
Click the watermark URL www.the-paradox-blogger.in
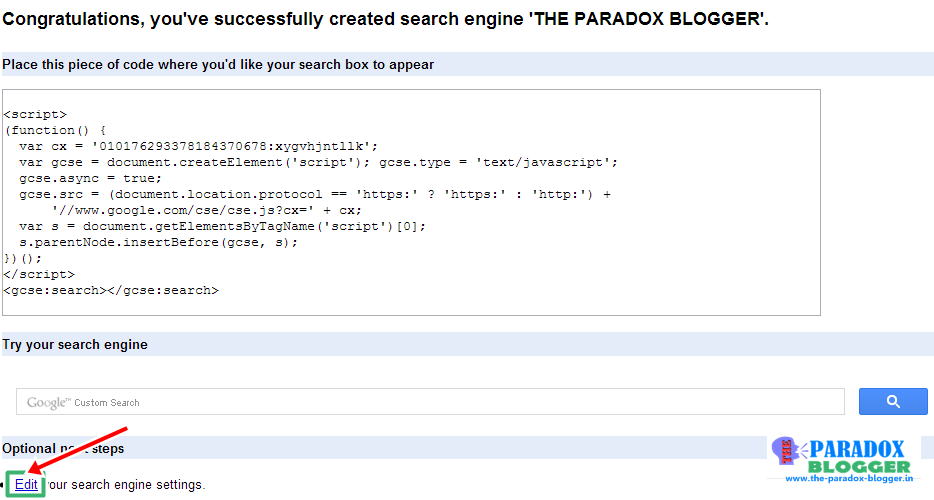848,478
